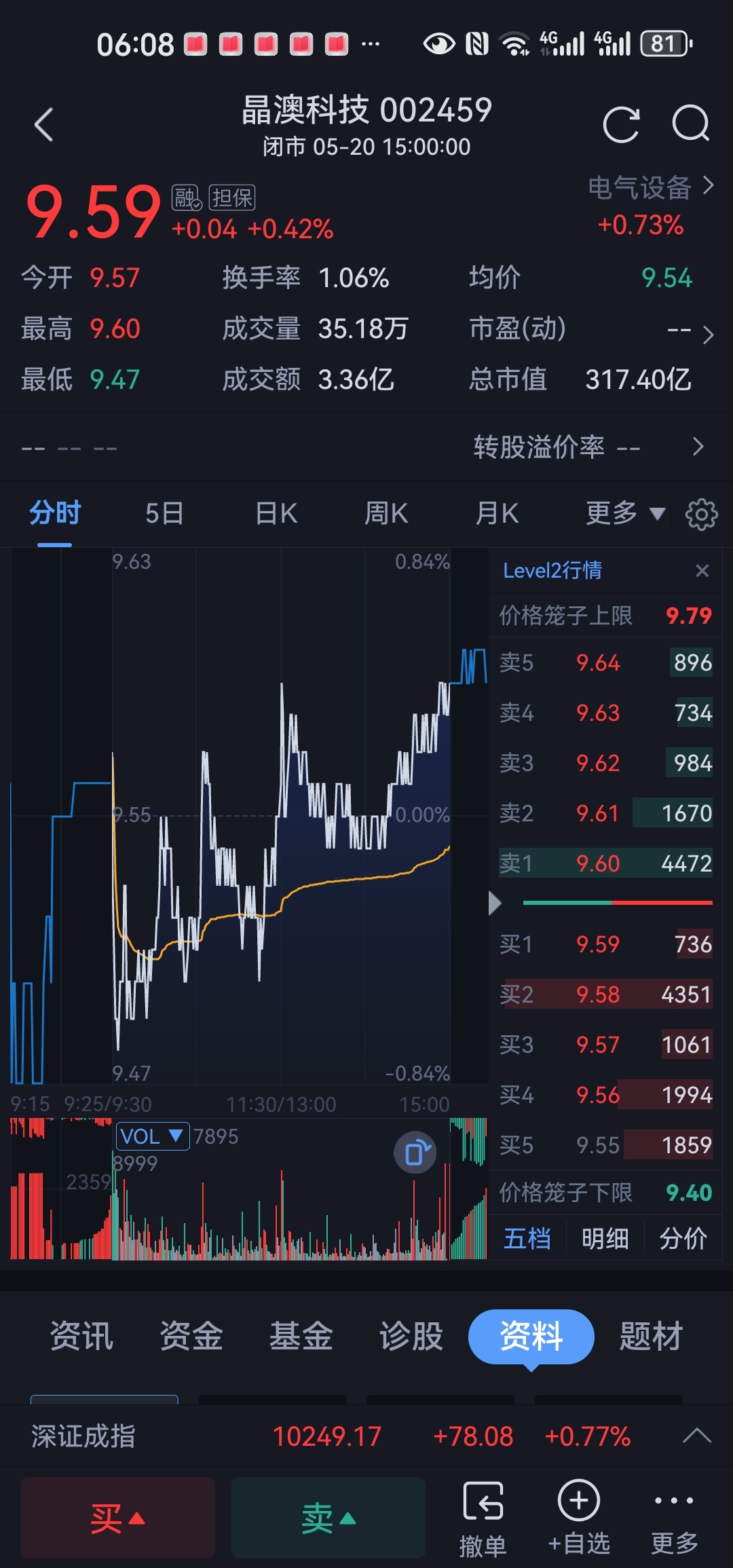The width and height of the screenshot is (733, 1568).
Task: Collapse order book with triangle arrow
Action: pos(495,903)
